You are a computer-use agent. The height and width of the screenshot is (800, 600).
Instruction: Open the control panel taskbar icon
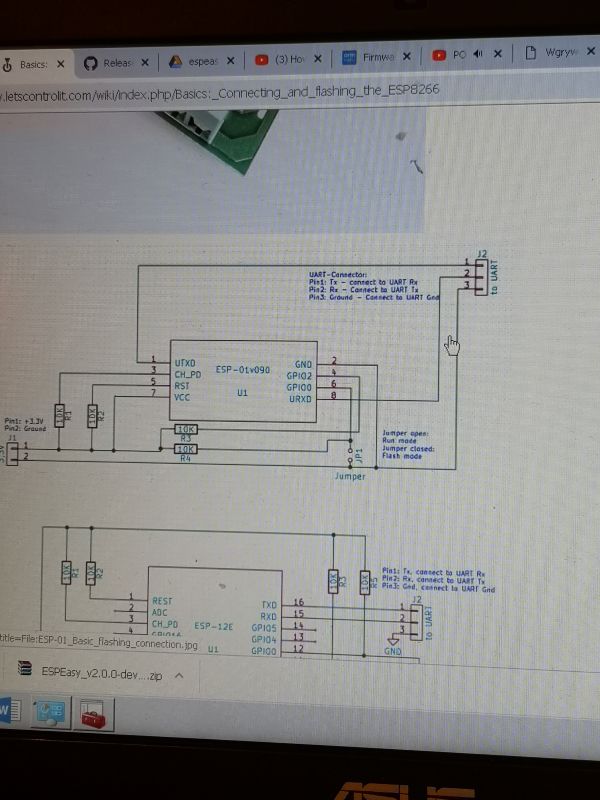tap(51, 713)
